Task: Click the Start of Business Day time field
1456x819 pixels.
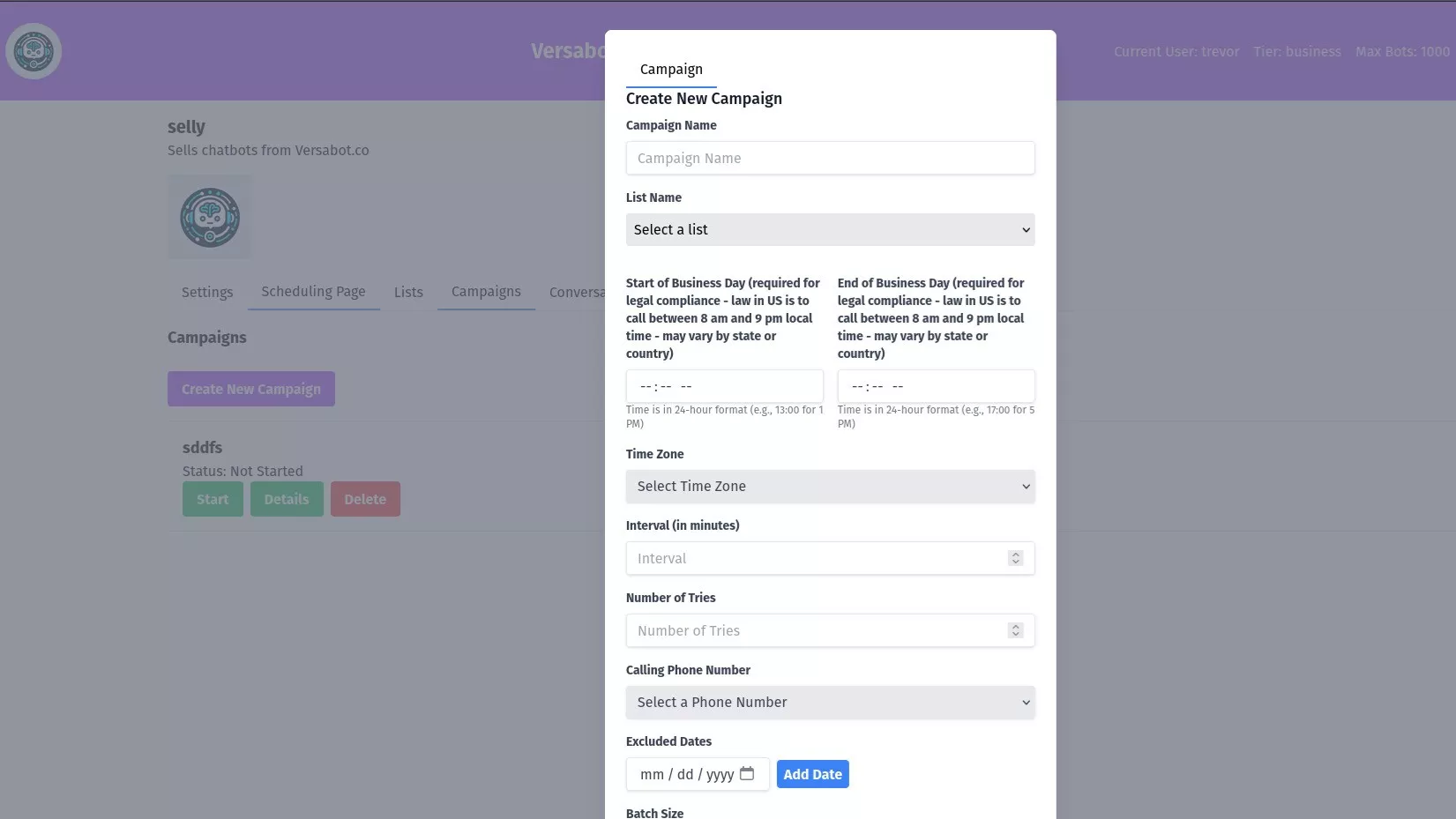Action: [723, 386]
